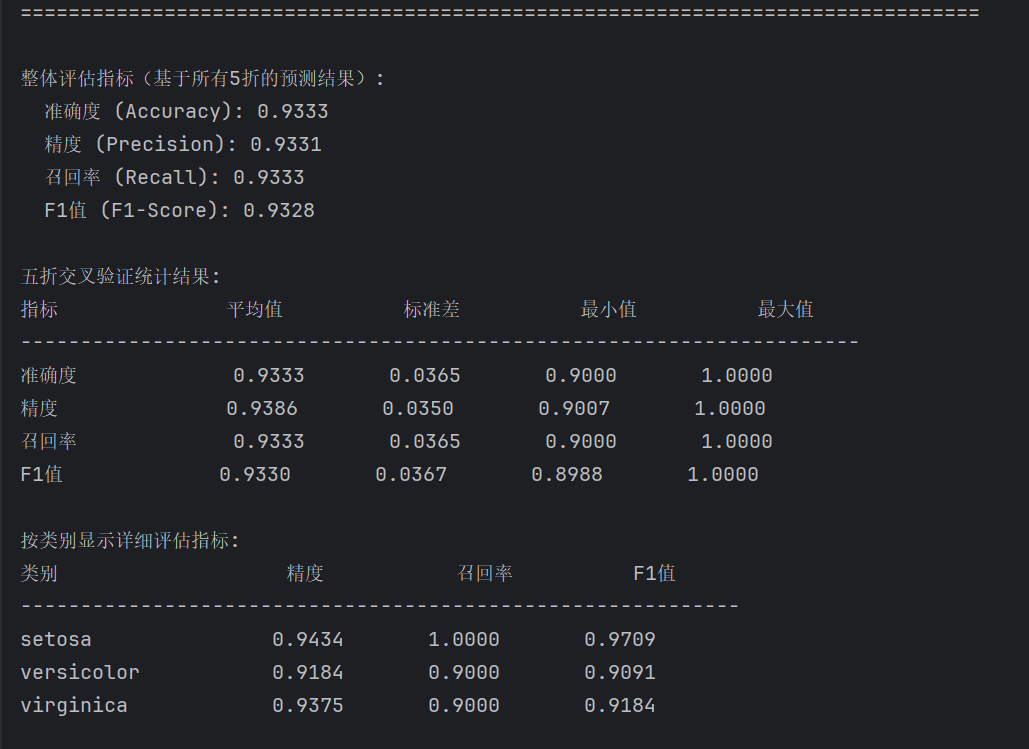Screen dimensions: 1029x749
Task: Click the F1值 standard deviation 0.0367
Action: coord(411,474)
